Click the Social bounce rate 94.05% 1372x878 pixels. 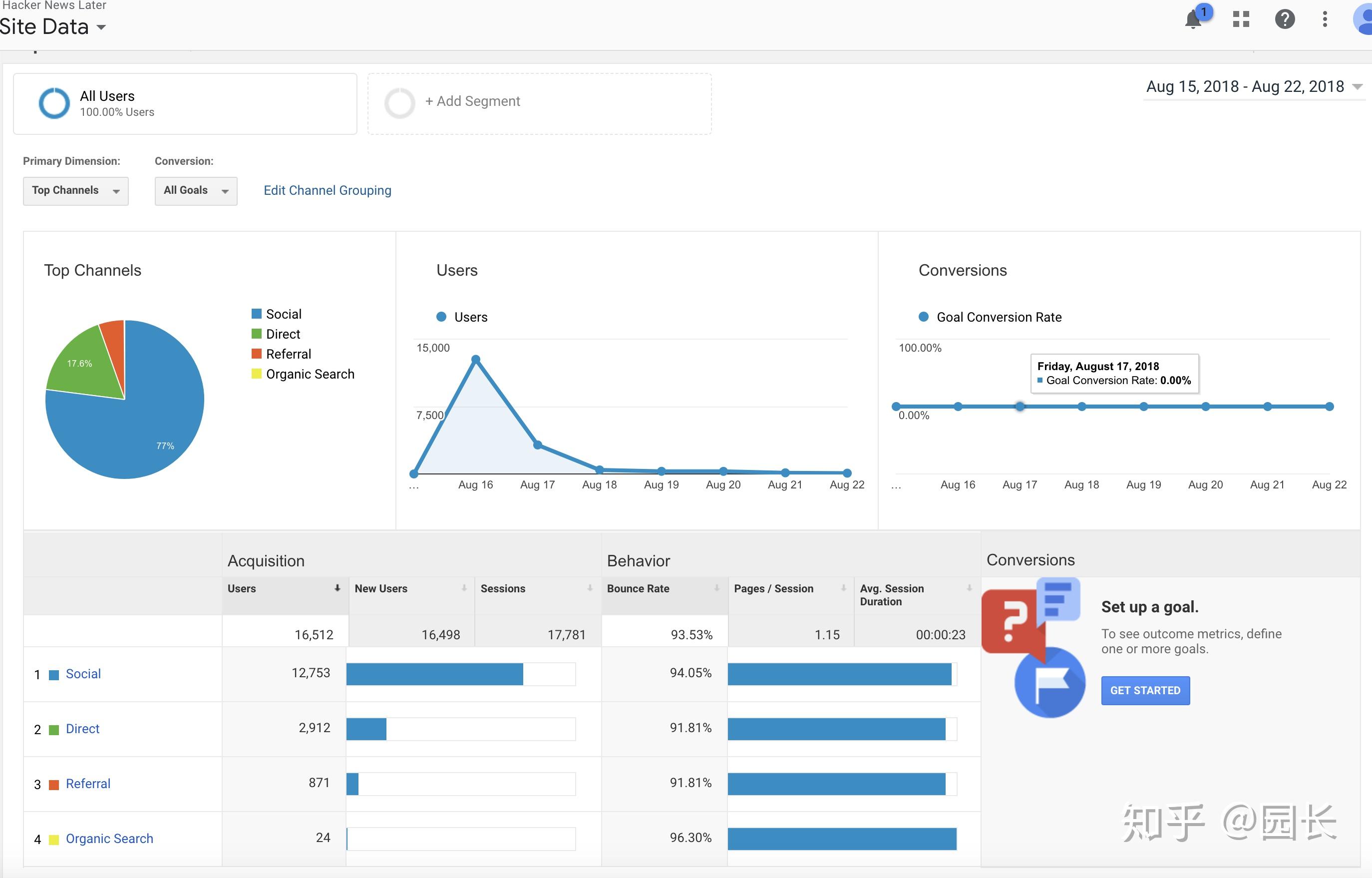pyautogui.click(x=690, y=673)
